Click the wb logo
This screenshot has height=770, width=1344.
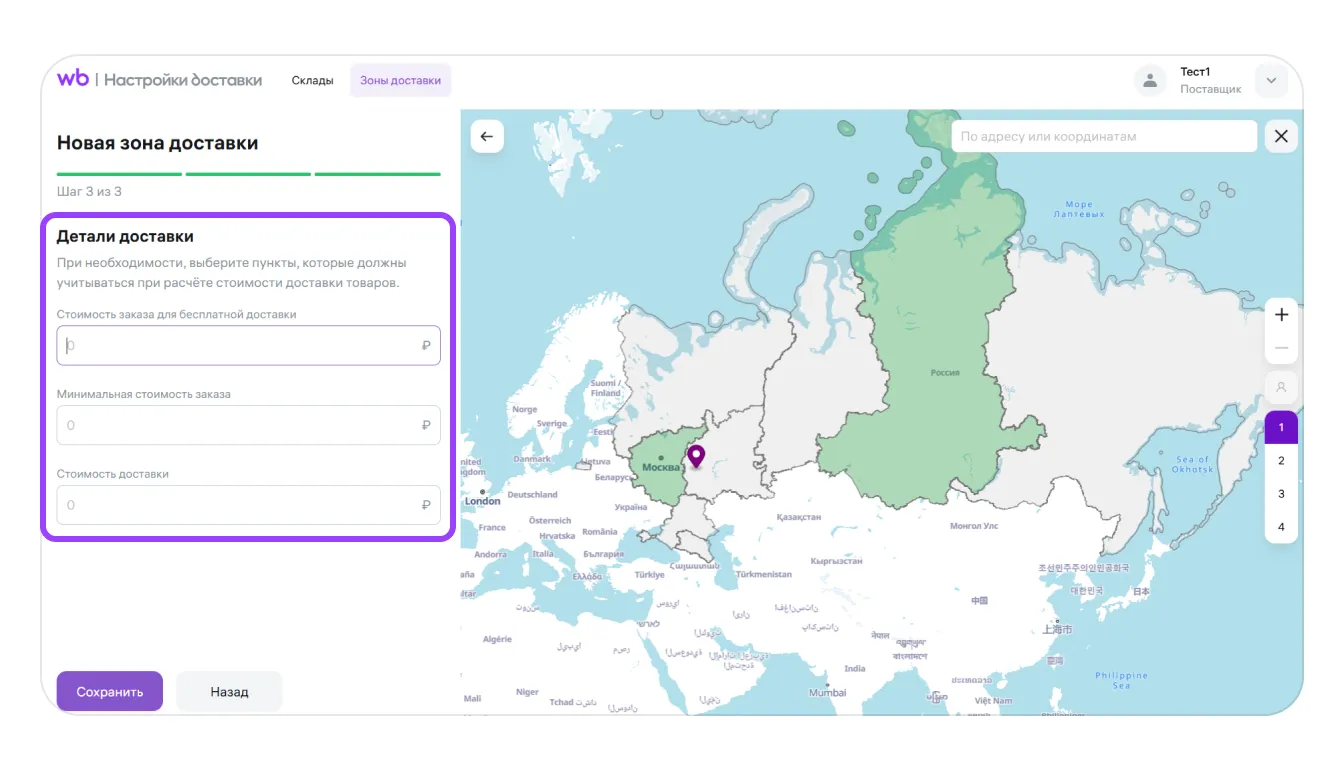tap(73, 79)
